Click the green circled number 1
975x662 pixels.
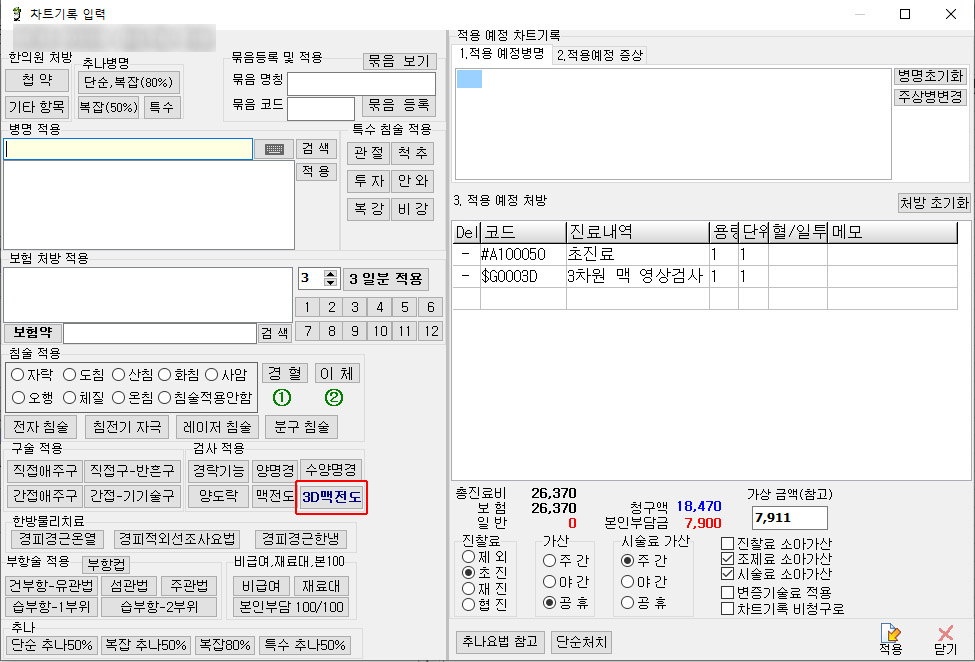pos(282,398)
